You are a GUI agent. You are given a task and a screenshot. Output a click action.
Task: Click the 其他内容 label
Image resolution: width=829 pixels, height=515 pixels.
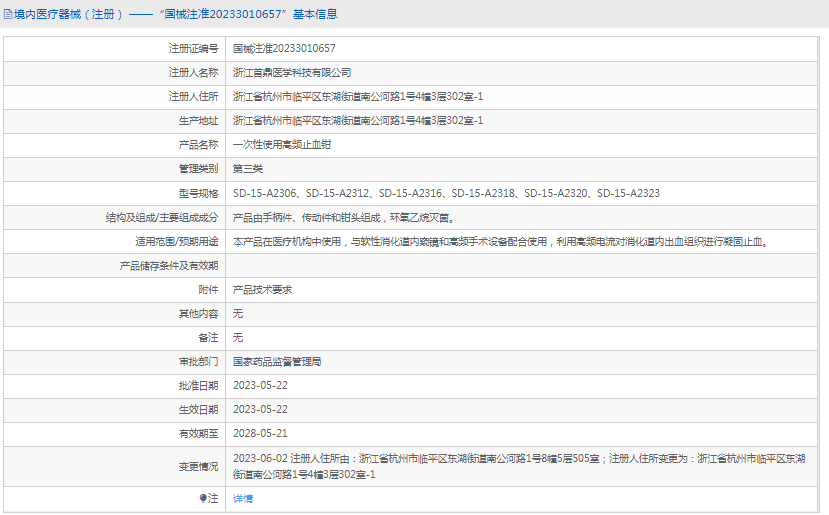pyautogui.click(x=198, y=314)
